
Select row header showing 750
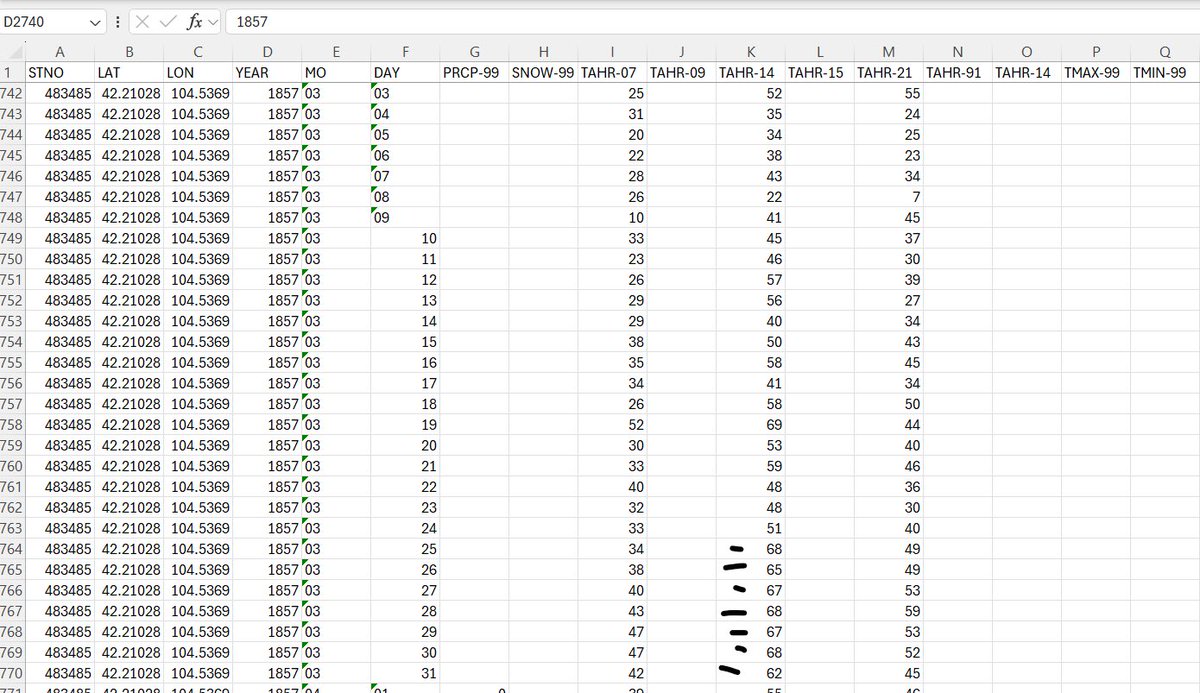(x=12, y=259)
